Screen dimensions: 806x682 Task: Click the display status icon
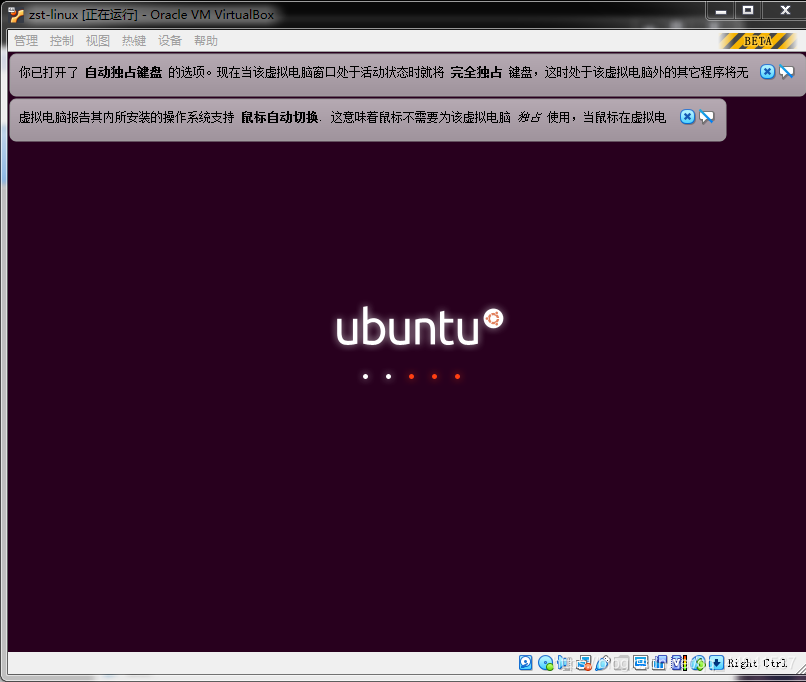(640, 662)
